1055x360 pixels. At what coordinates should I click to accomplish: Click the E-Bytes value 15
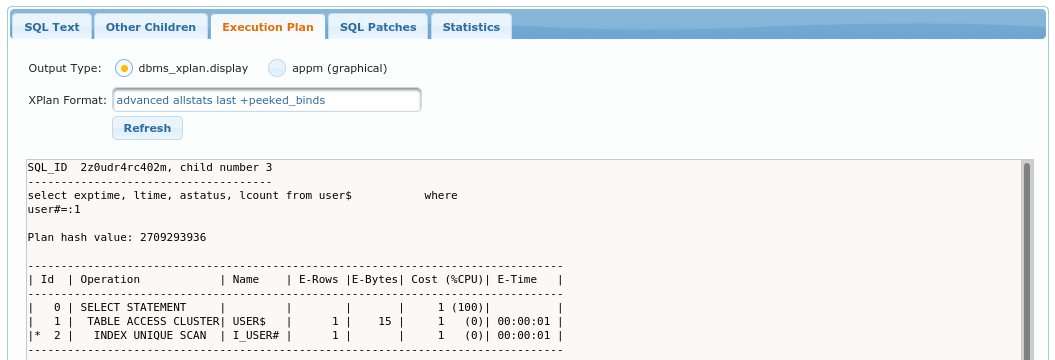[x=385, y=322]
